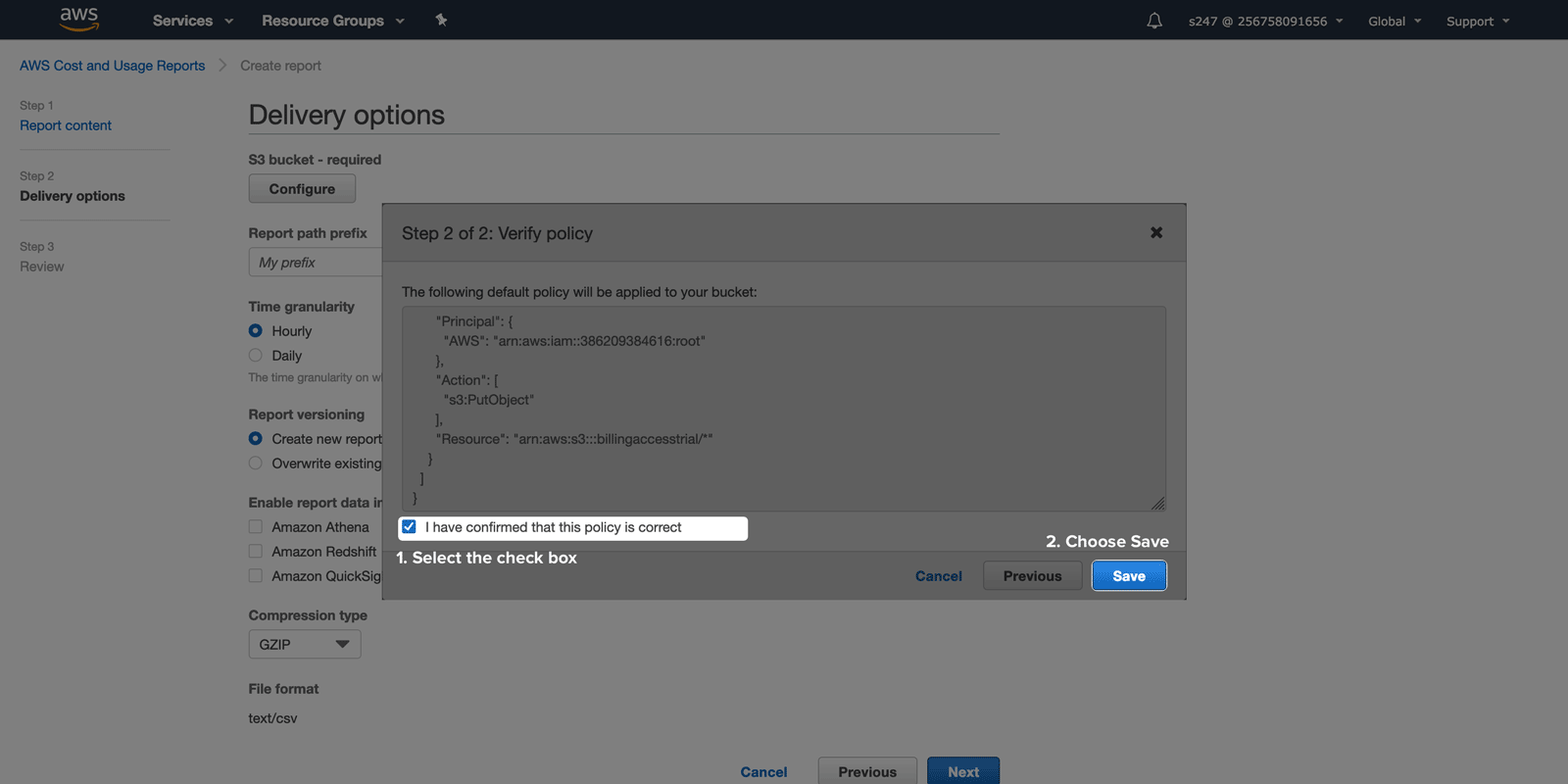The image size is (1568, 784).
Task: Check the policy confirmation checkbox
Action: 410,527
